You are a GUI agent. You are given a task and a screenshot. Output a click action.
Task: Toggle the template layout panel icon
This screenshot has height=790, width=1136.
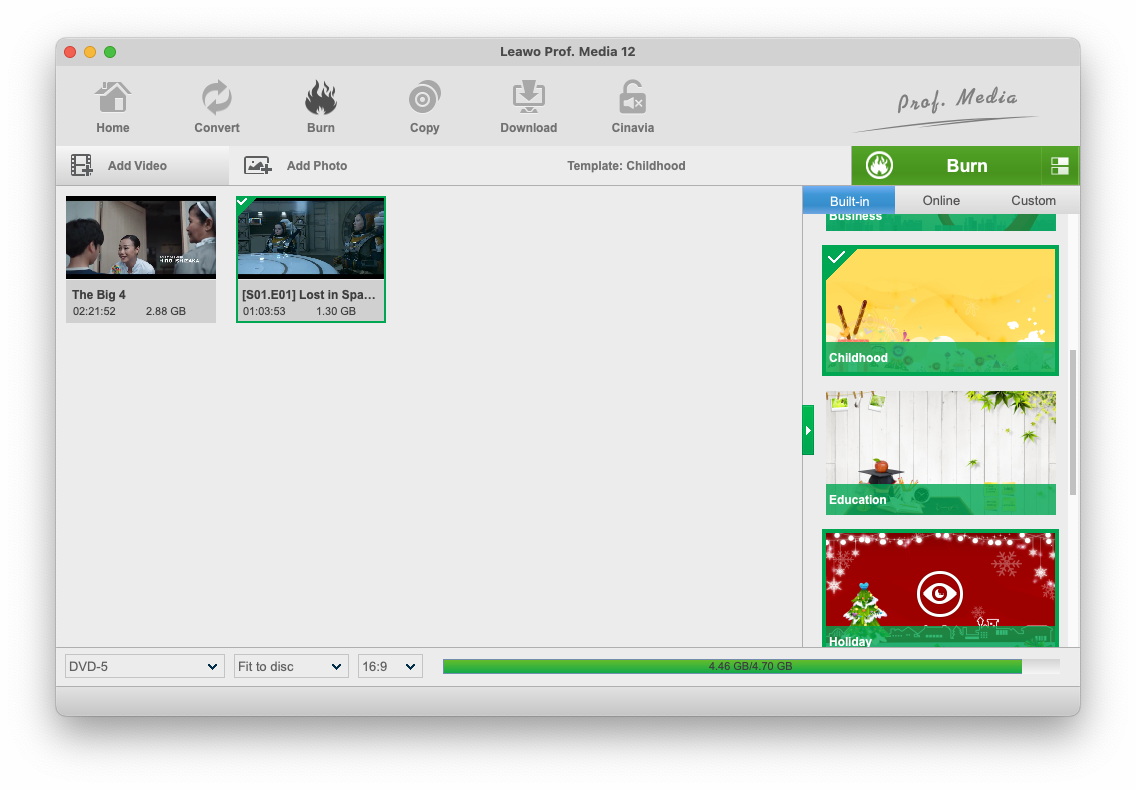[x=1060, y=166]
